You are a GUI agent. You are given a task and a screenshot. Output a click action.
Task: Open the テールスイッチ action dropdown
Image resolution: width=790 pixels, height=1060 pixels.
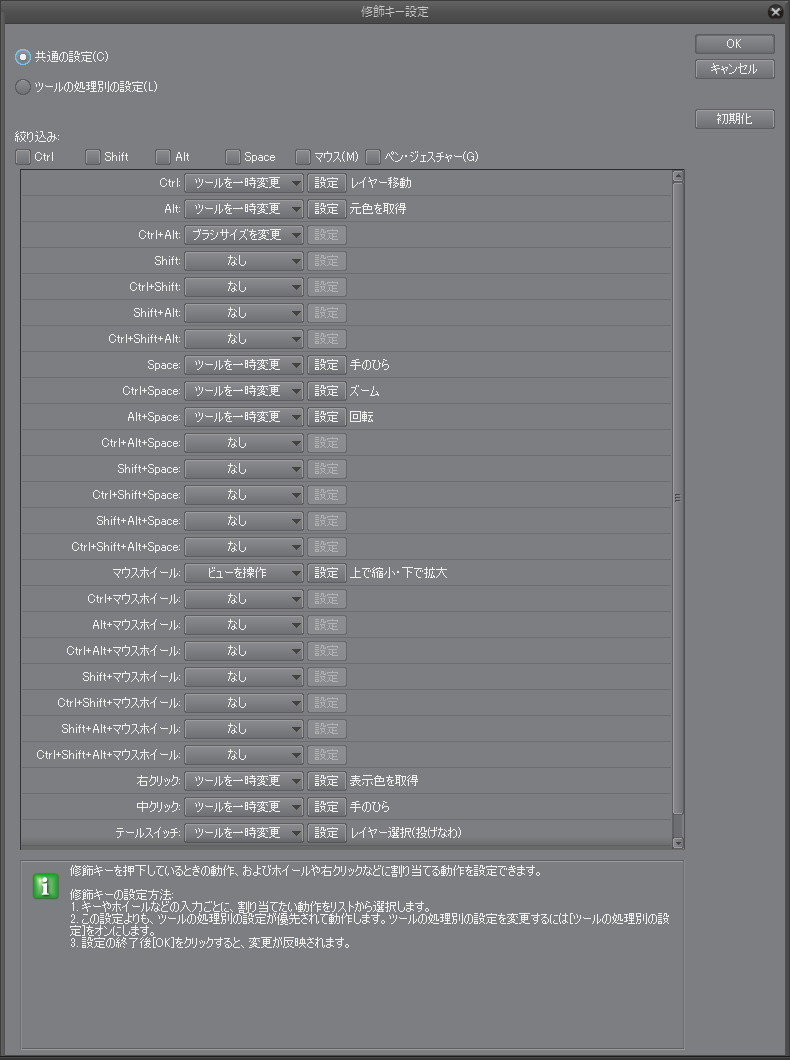tap(243, 833)
